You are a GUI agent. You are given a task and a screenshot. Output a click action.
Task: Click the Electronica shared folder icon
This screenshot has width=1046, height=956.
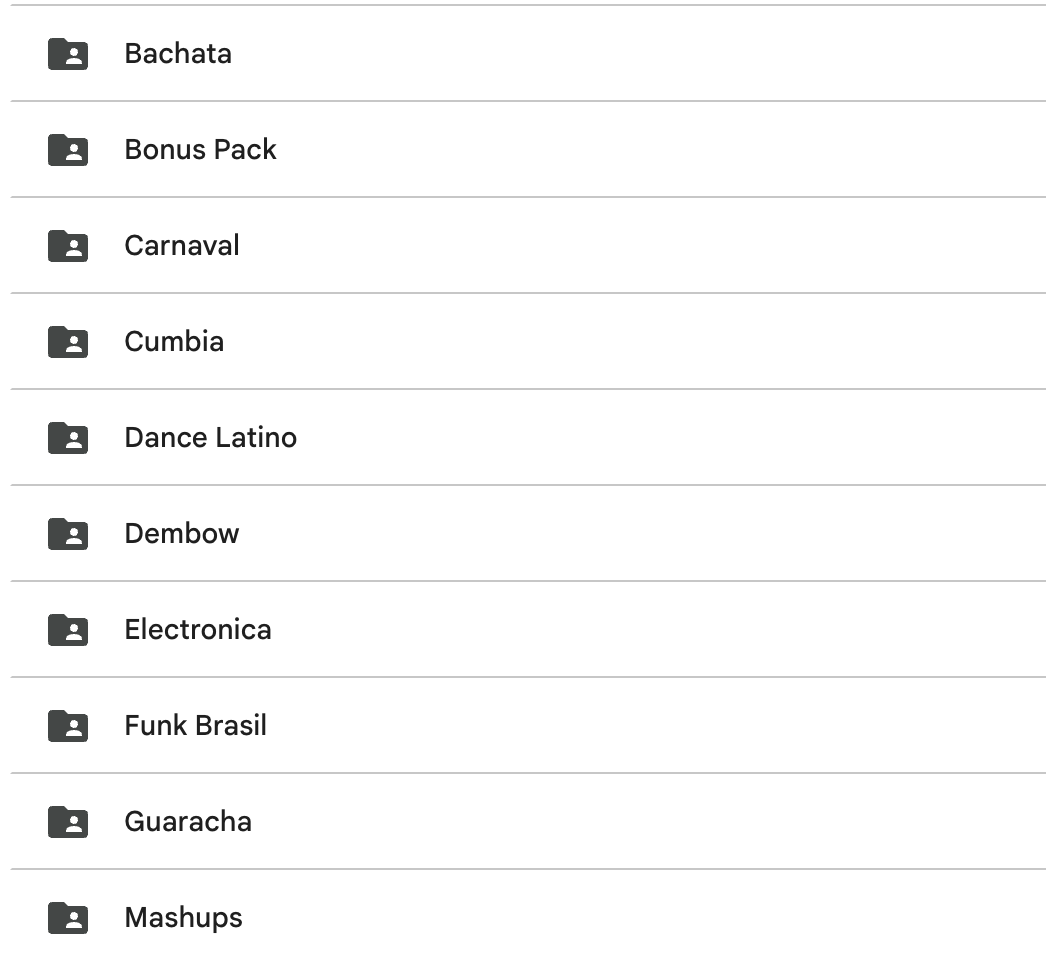coord(68,630)
